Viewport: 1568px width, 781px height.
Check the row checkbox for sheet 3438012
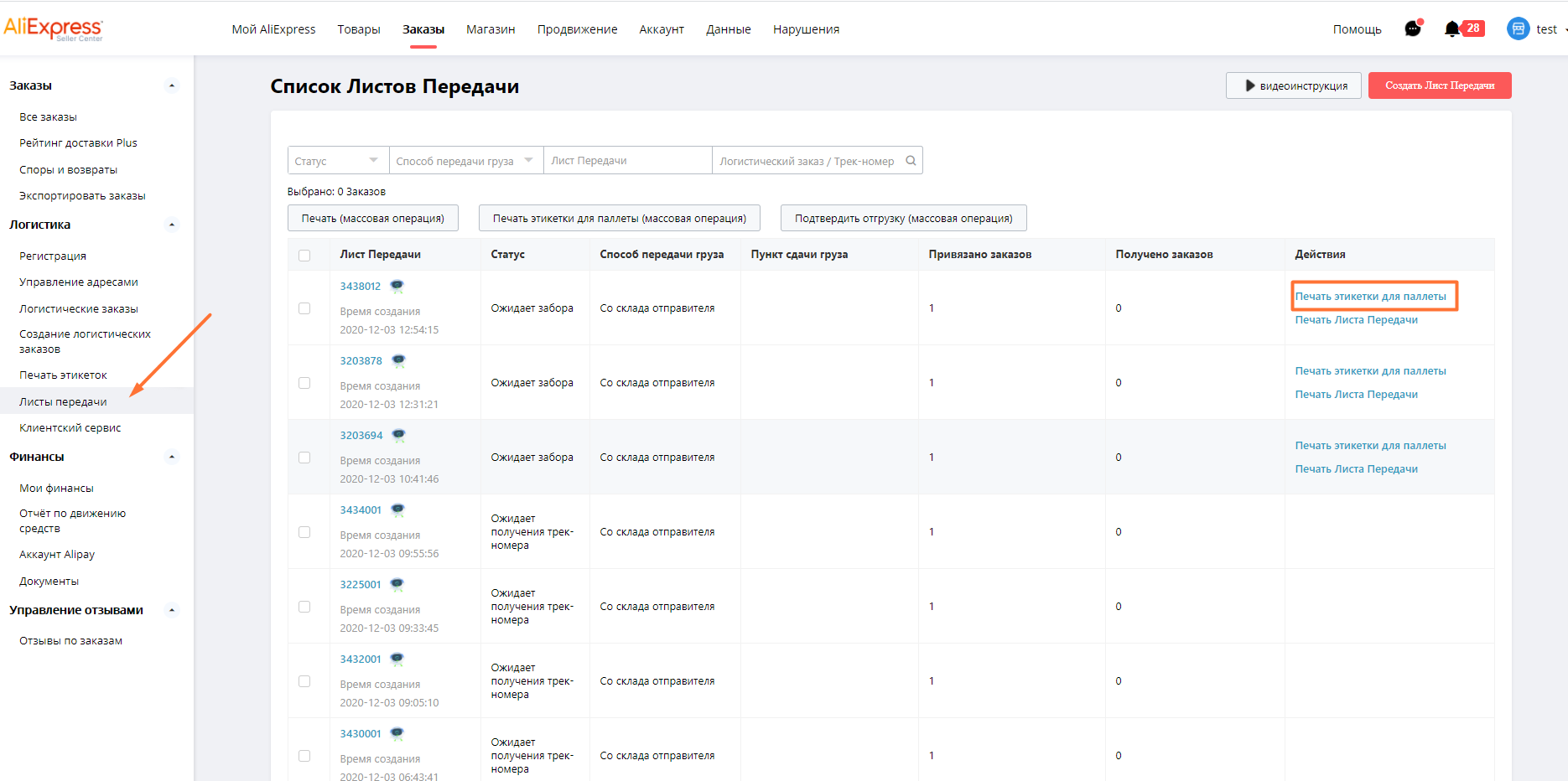pos(304,308)
